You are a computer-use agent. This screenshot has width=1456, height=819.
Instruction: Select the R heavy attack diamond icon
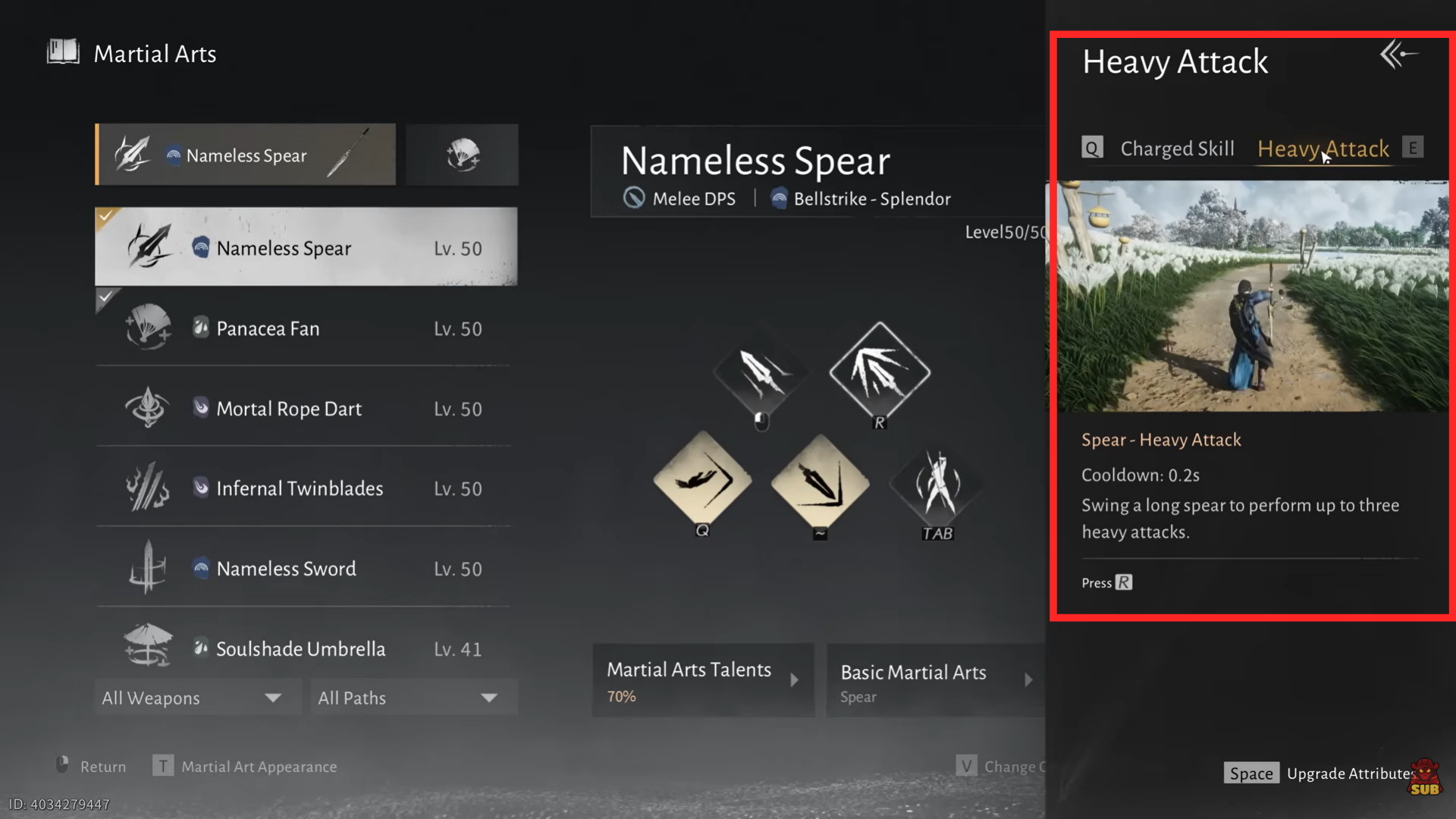(x=880, y=372)
